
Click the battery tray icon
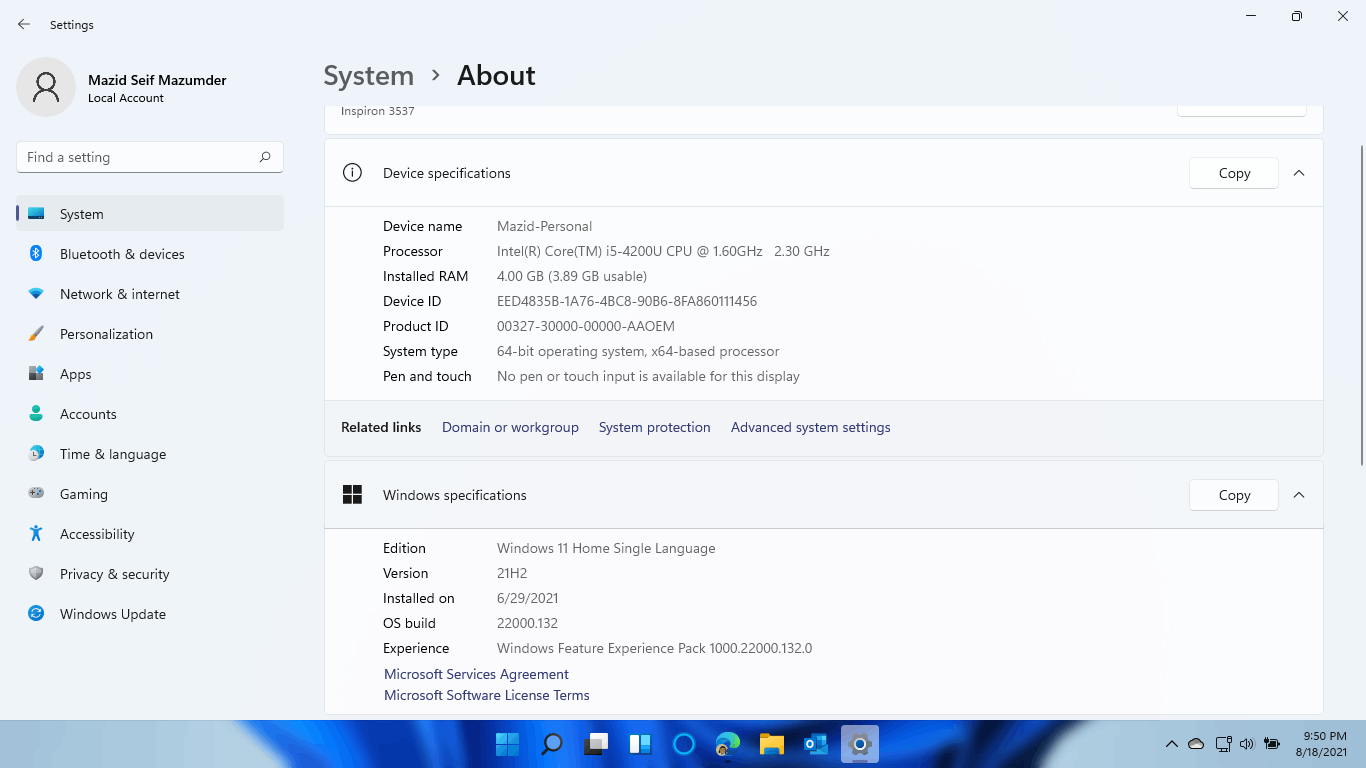point(1272,744)
